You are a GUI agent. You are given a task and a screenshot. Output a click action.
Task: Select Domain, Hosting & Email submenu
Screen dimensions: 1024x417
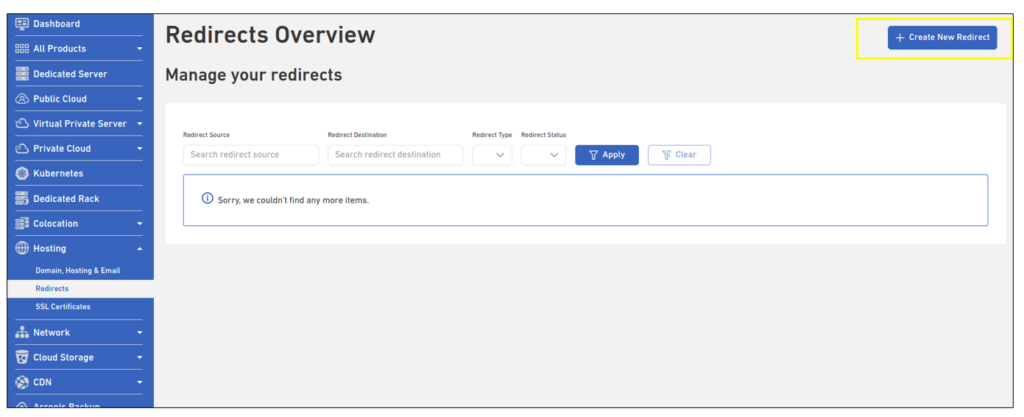tap(78, 270)
